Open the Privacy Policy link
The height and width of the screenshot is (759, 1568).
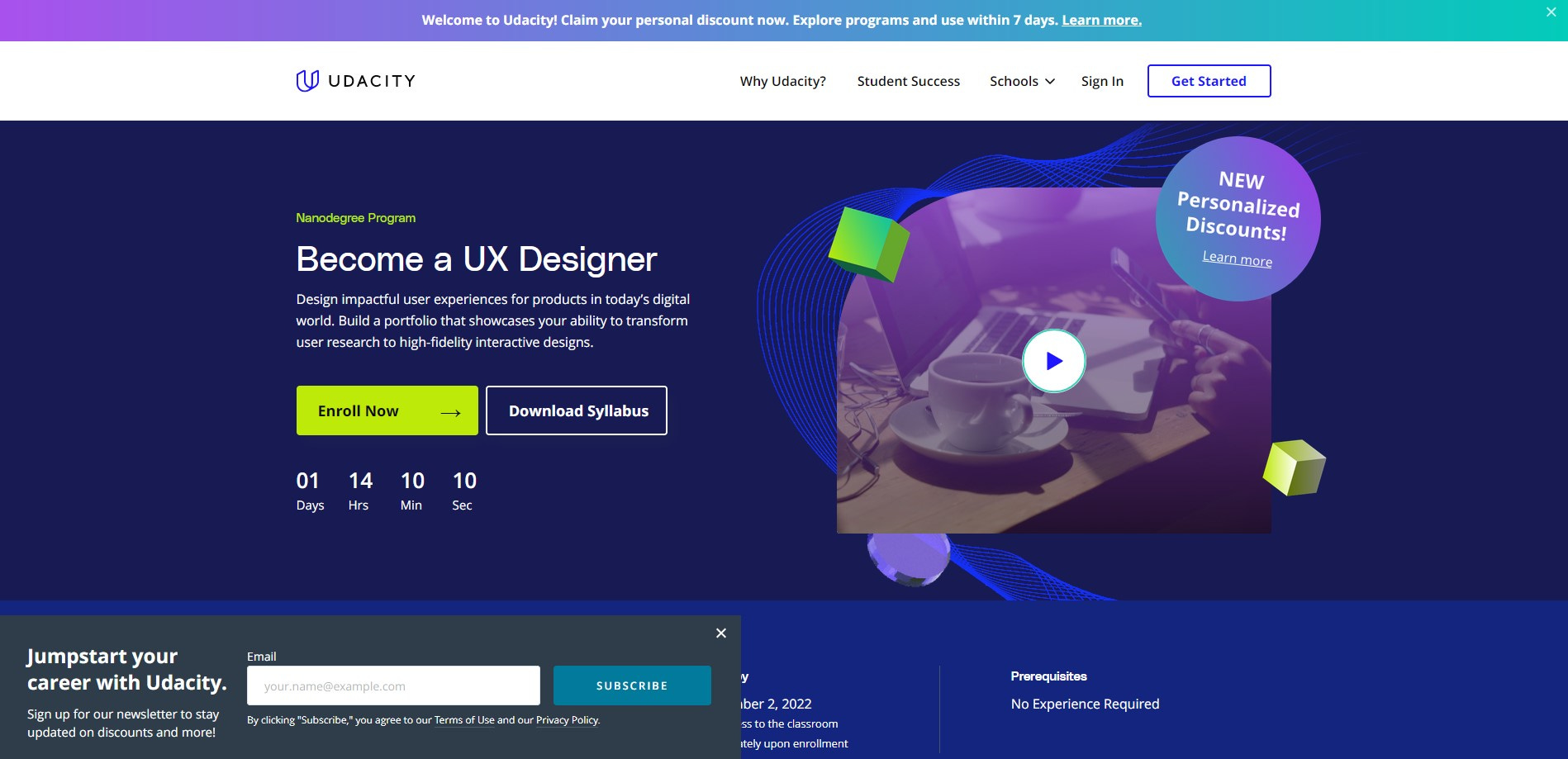point(567,720)
